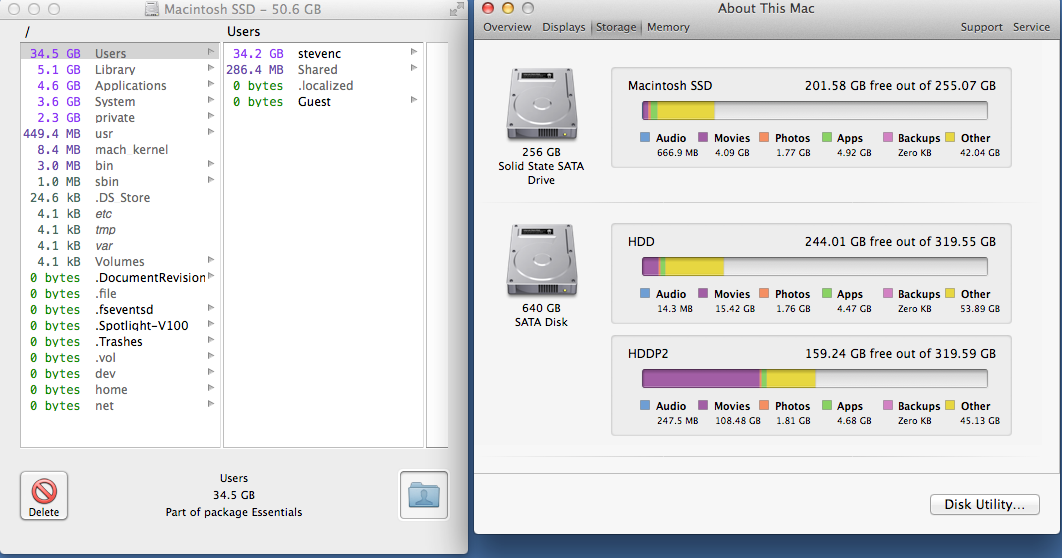Expand the System folder arrow

211,100
